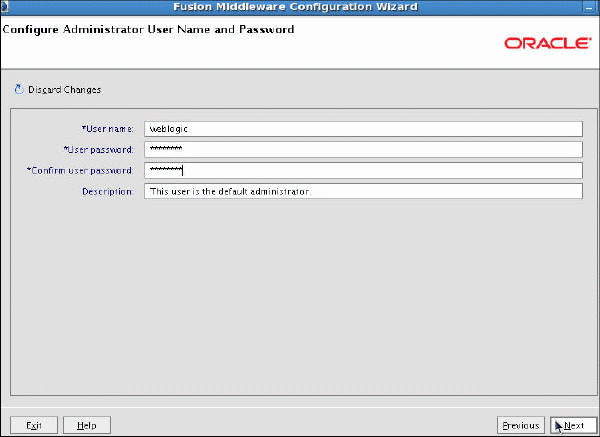Click the Configure Administrator User Name heading
This screenshot has width=600, height=437.
150,30
